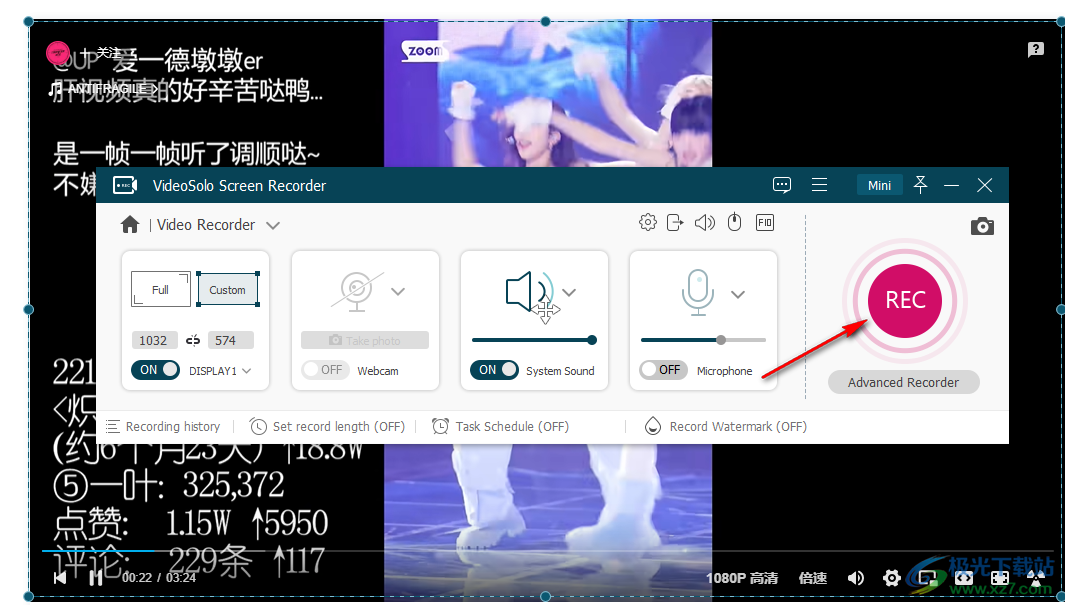This screenshot has width=1065, height=605.
Task: Toggle the aspect ratio lock link icon
Action: point(193,340)
